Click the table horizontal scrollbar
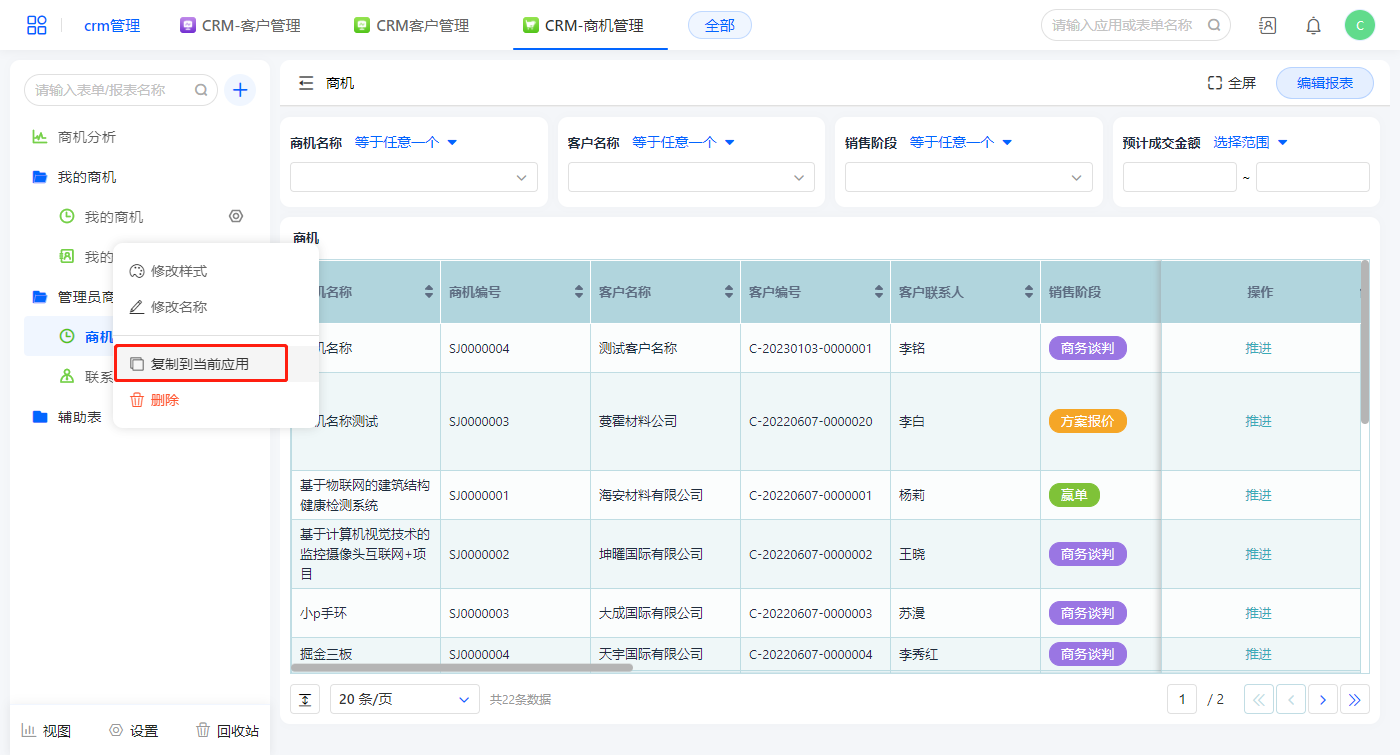 pos(461,667)
